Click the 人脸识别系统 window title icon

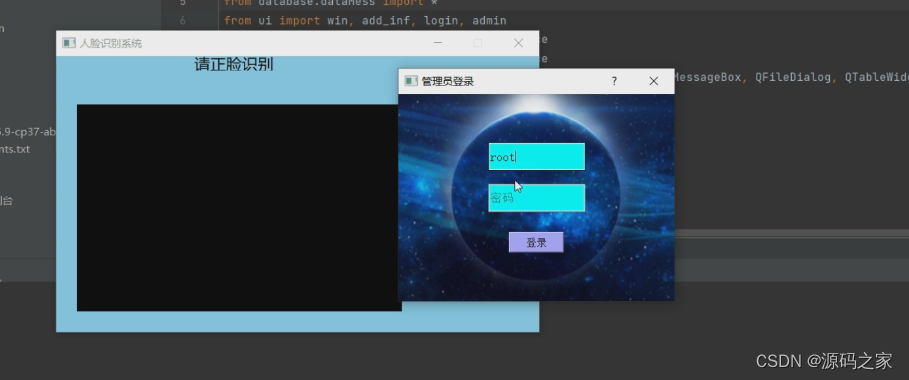69,43
